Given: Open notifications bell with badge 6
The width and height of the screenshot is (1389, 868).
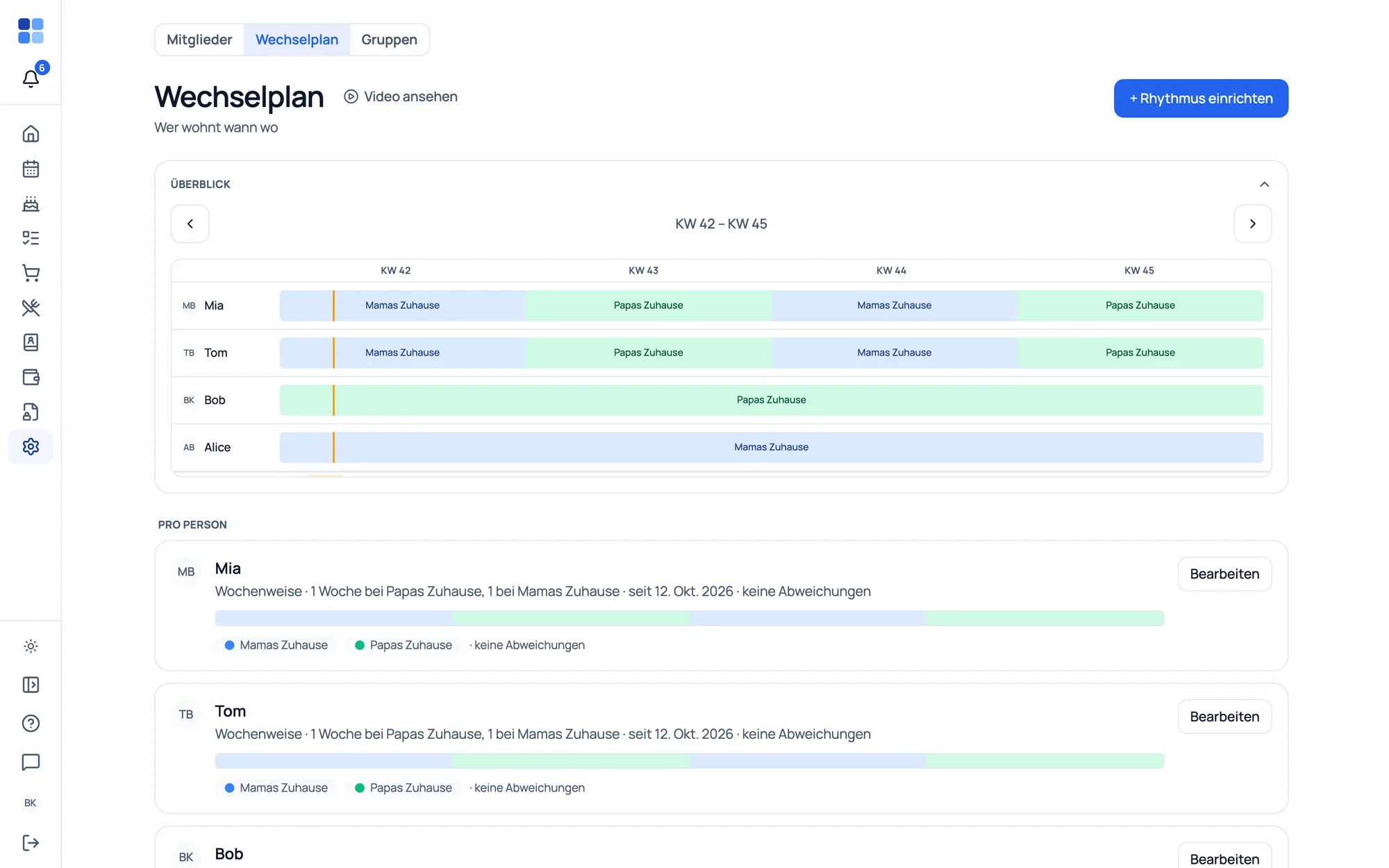Looking at the screenshot, I should click(x=31, y=78).
